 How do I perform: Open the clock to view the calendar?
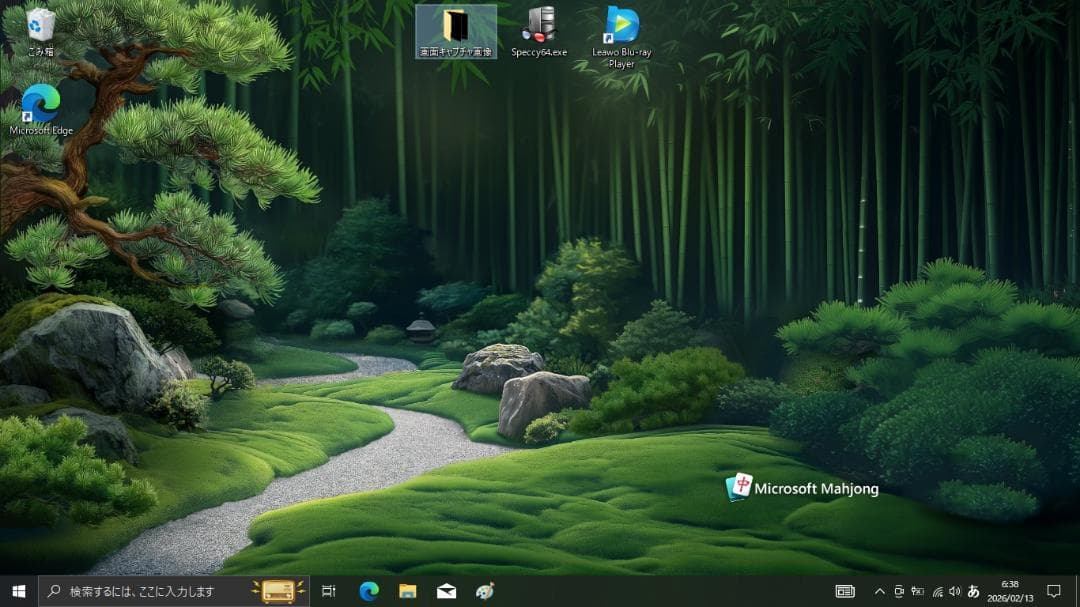(x=1010, y=591)
